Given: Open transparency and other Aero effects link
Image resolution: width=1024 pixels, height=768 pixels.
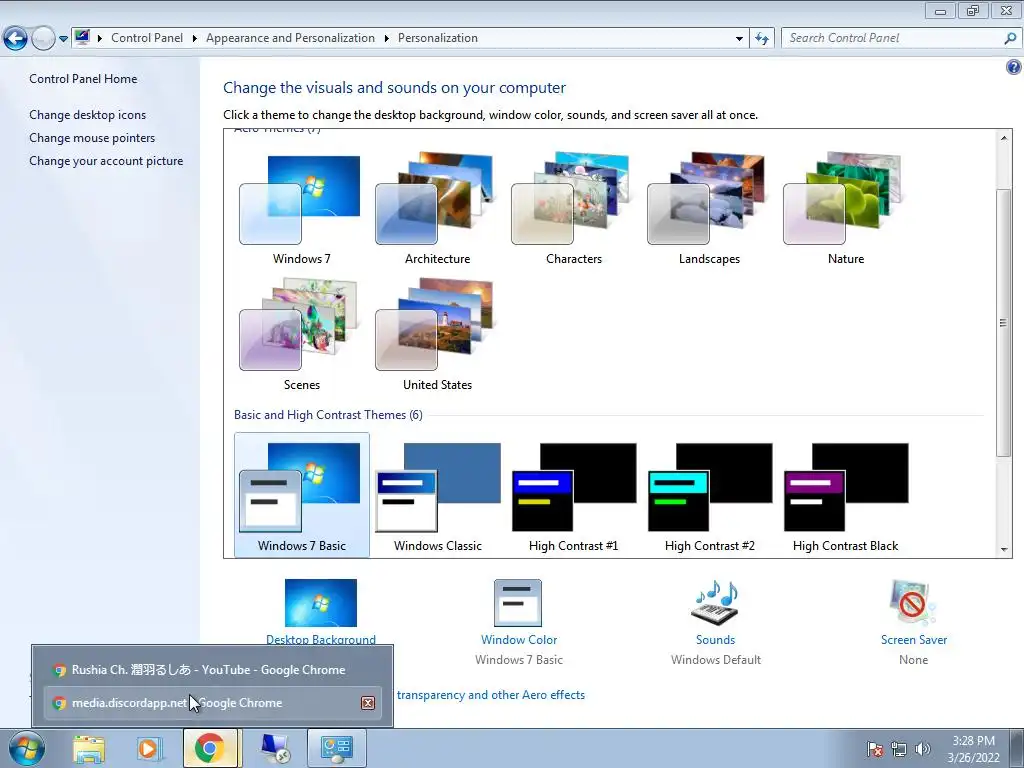Looking at the screenshot, I should point(490,695).
